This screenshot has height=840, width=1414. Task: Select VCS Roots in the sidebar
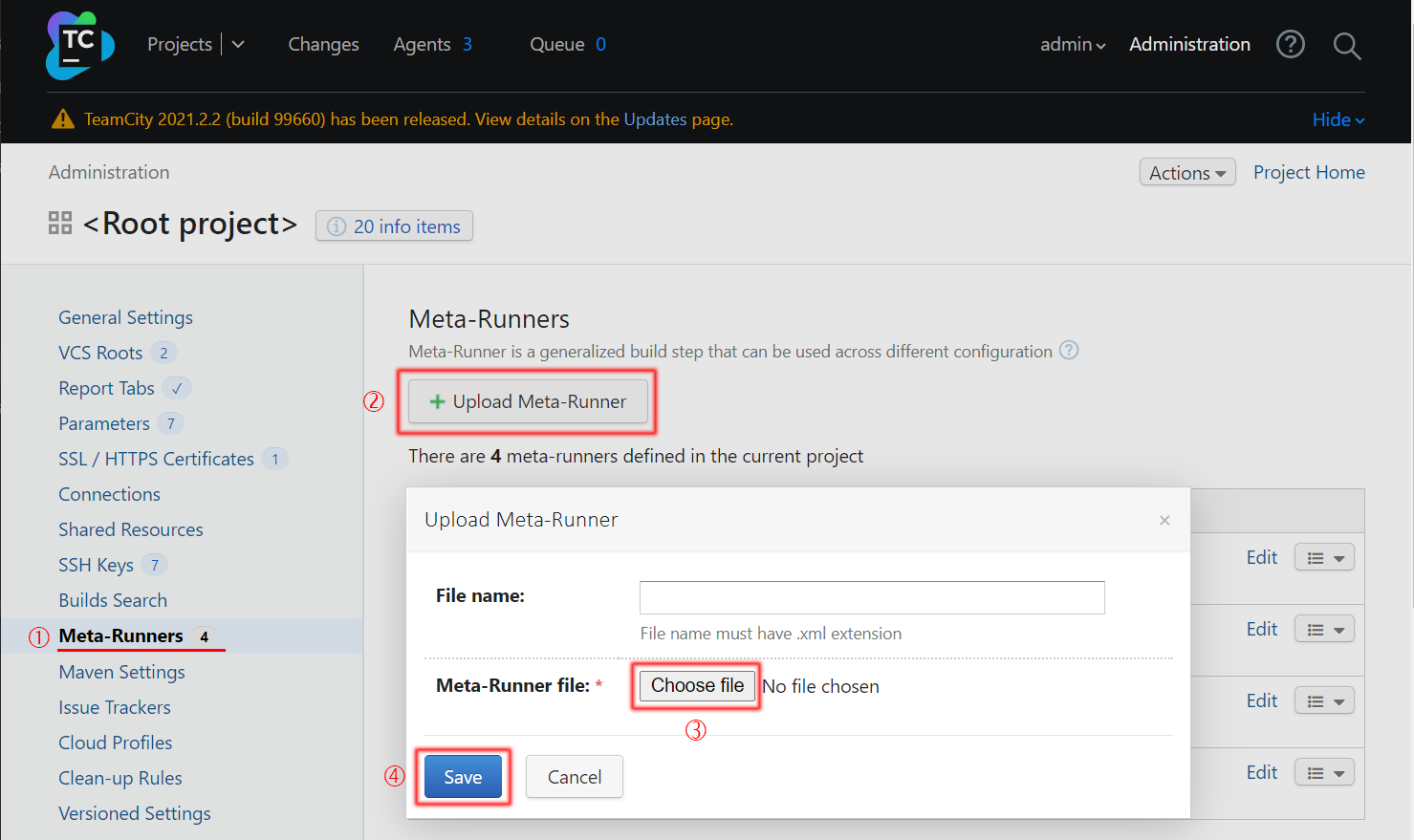100,353
